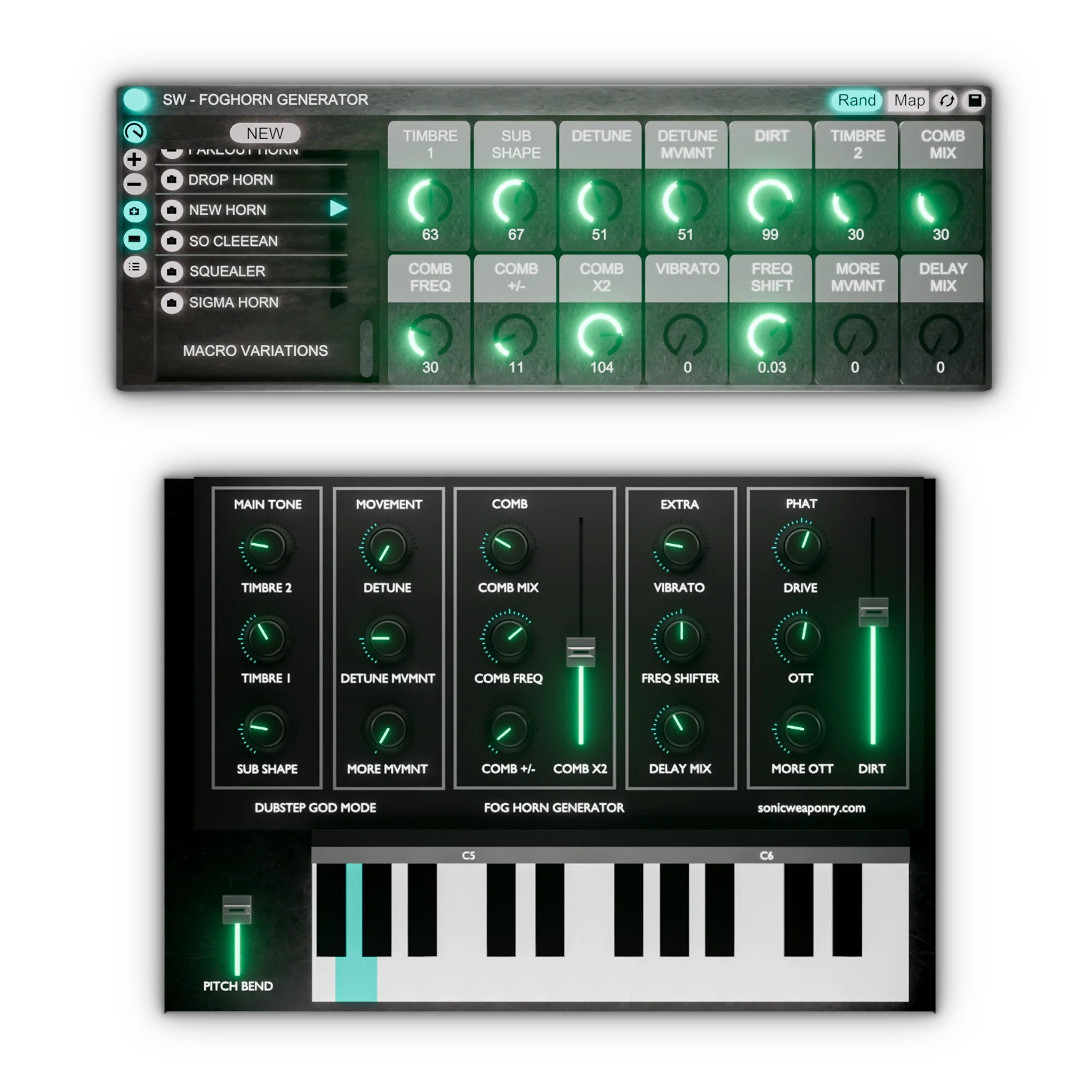Click COMB FREQ knob in COMB panel

tap(509, 638)
